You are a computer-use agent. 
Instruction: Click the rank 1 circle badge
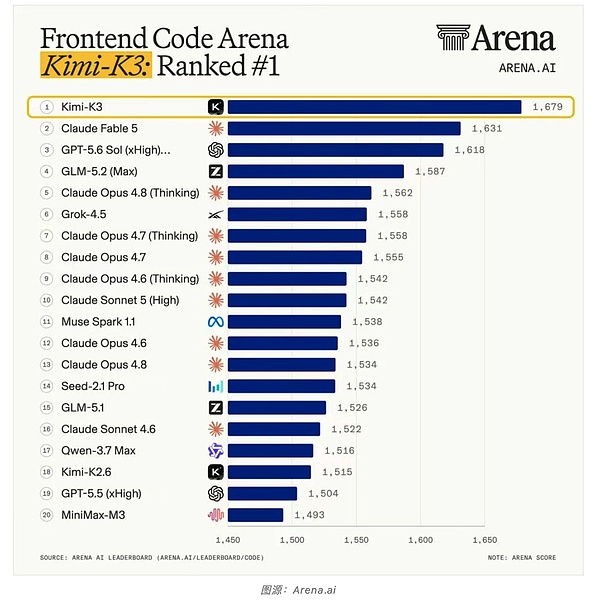coord(47,107)
